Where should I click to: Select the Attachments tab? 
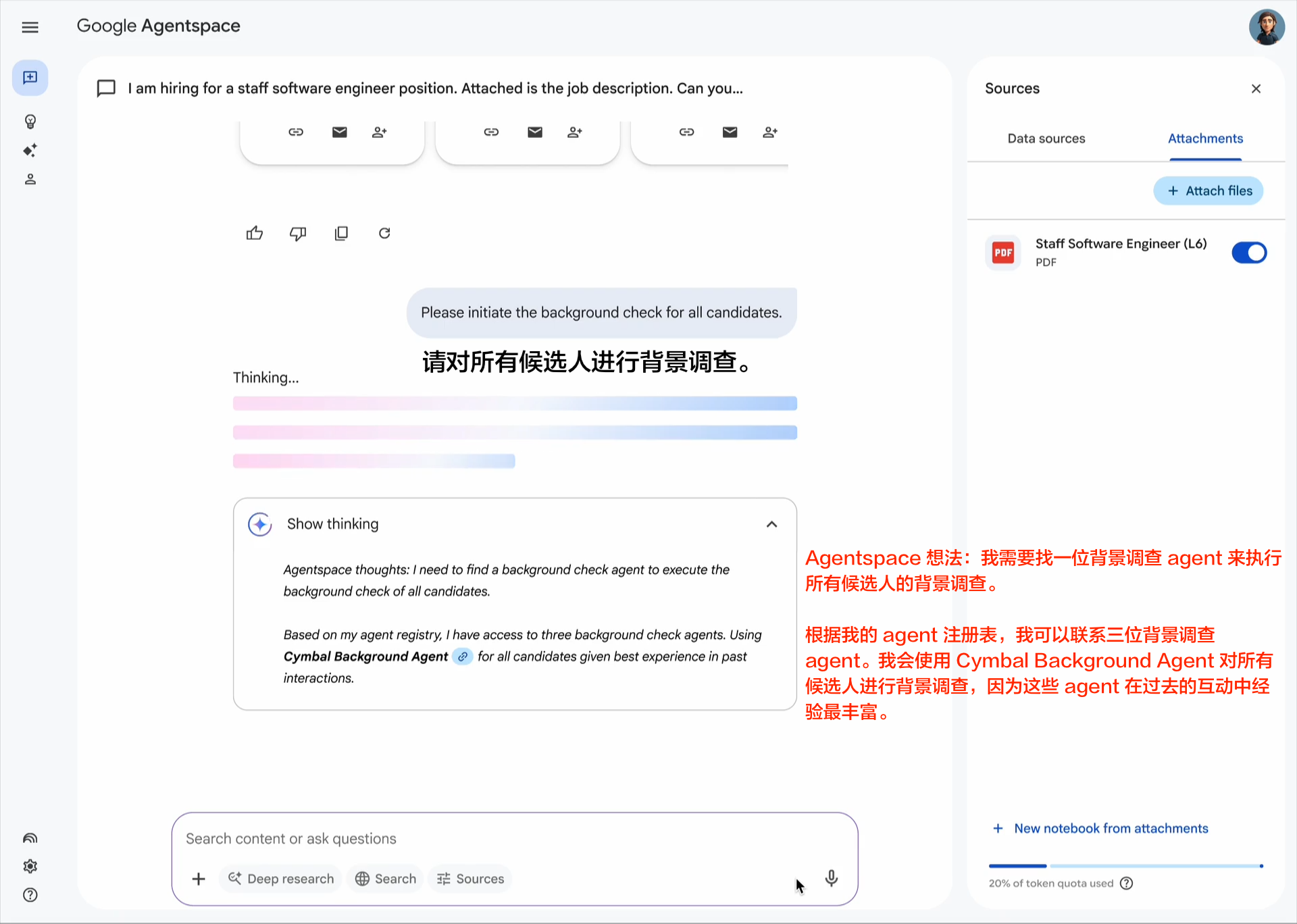(1205, 138)
